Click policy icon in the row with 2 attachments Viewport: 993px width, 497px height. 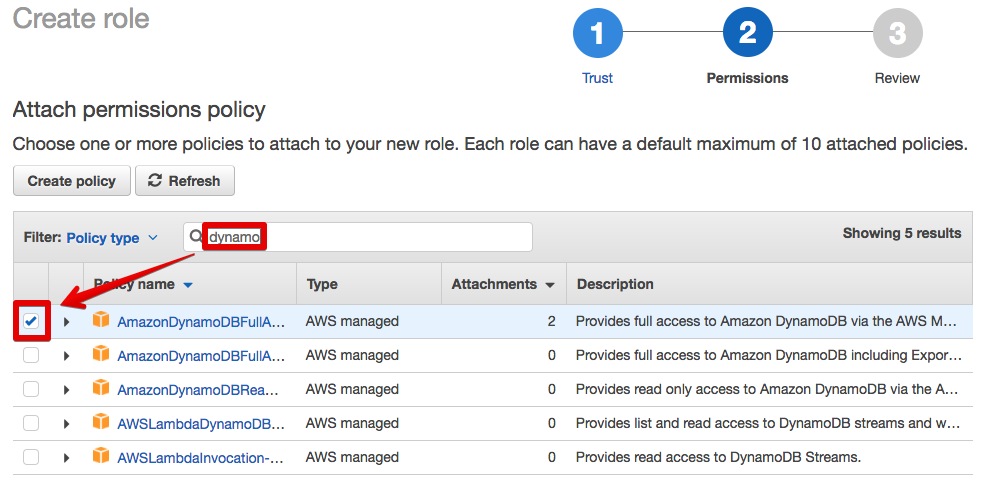101,319
